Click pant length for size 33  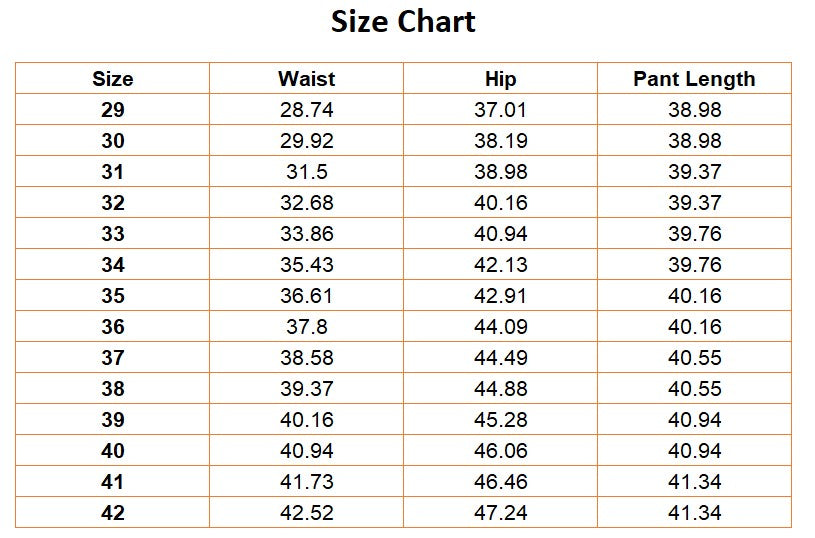click(x=694, y=234)
